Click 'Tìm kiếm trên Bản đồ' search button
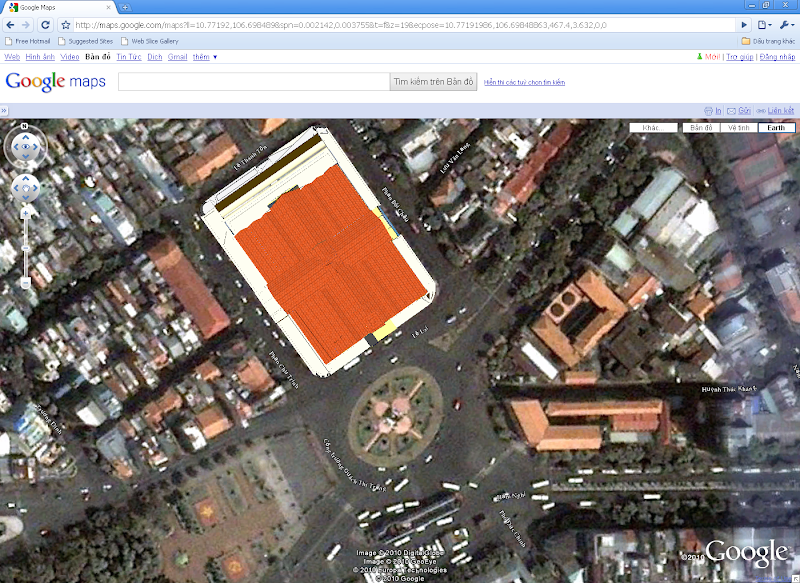 [x=433, y=82]
